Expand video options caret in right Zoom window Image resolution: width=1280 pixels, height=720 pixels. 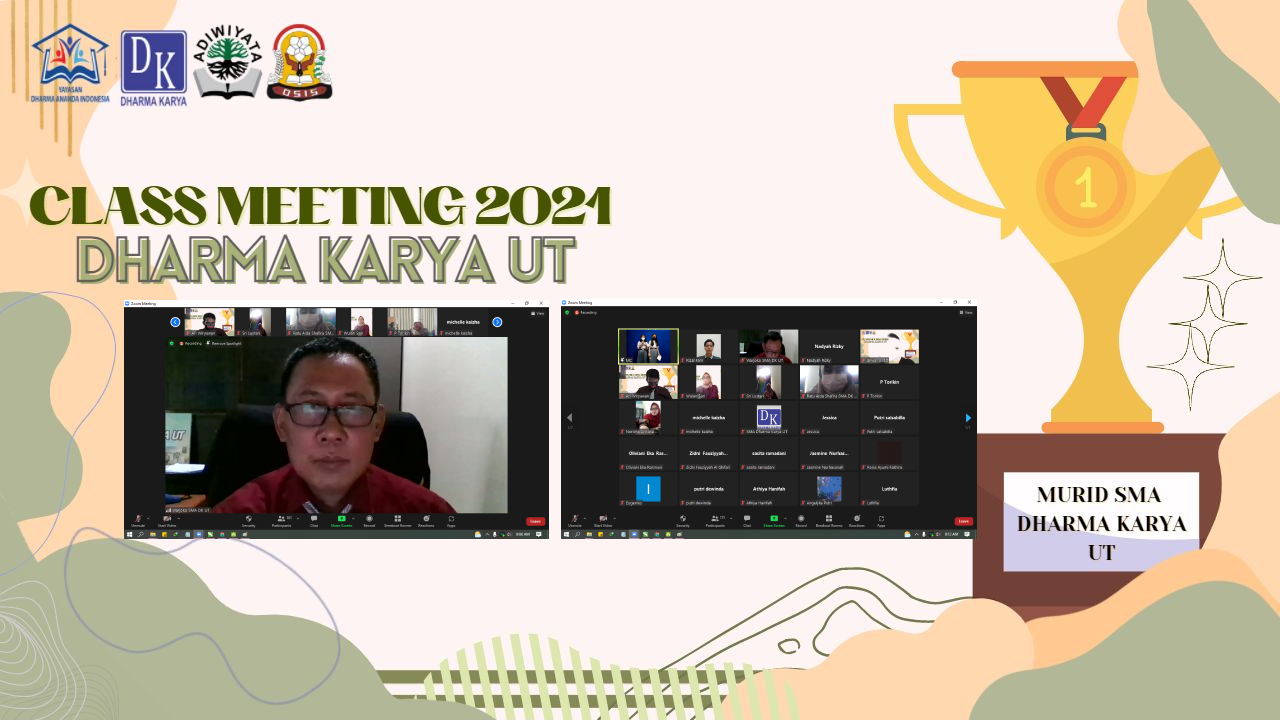[x=614, y=518]
